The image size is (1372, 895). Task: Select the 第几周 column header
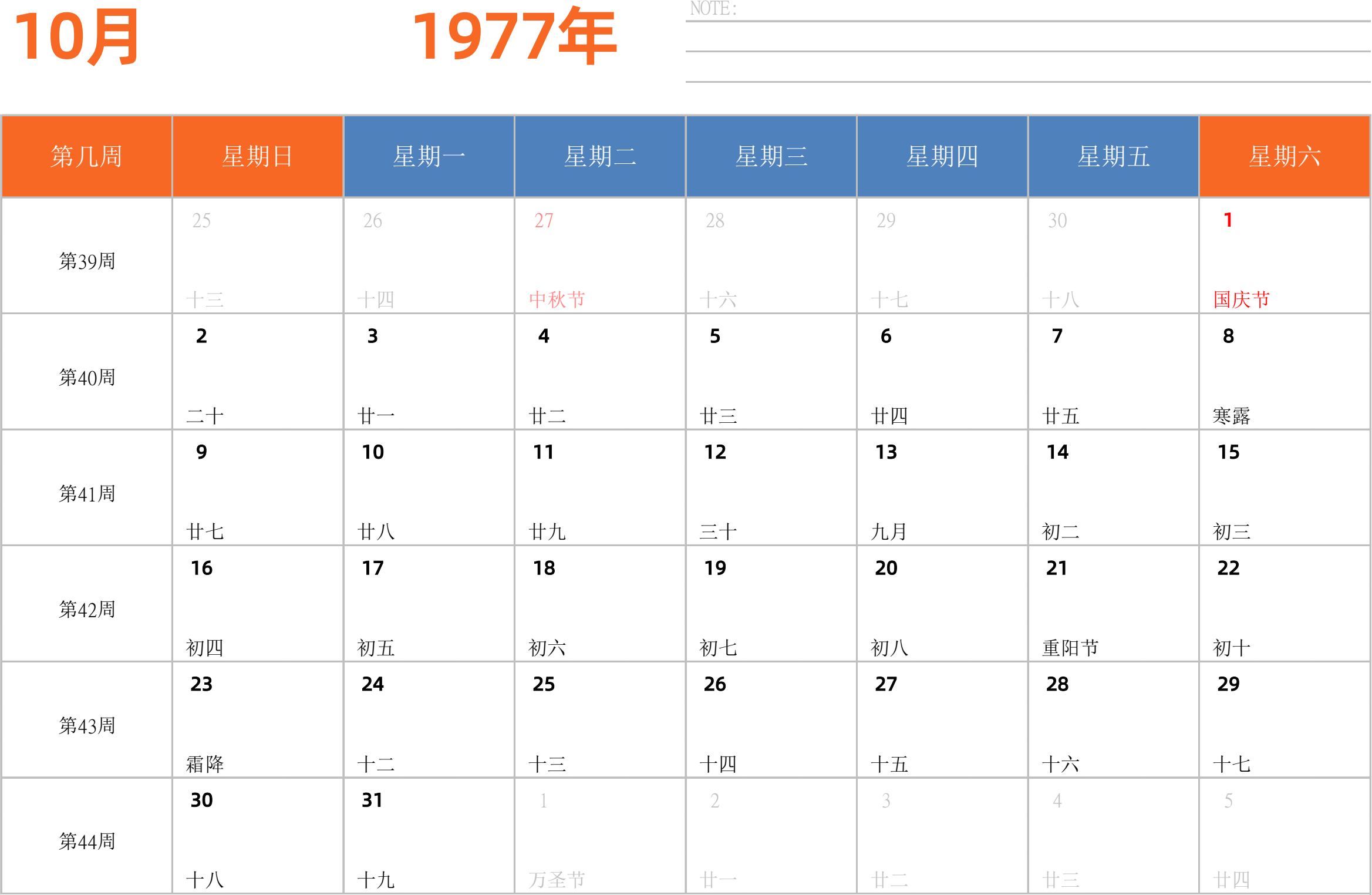pyautogui.click(x=86, y=156)
